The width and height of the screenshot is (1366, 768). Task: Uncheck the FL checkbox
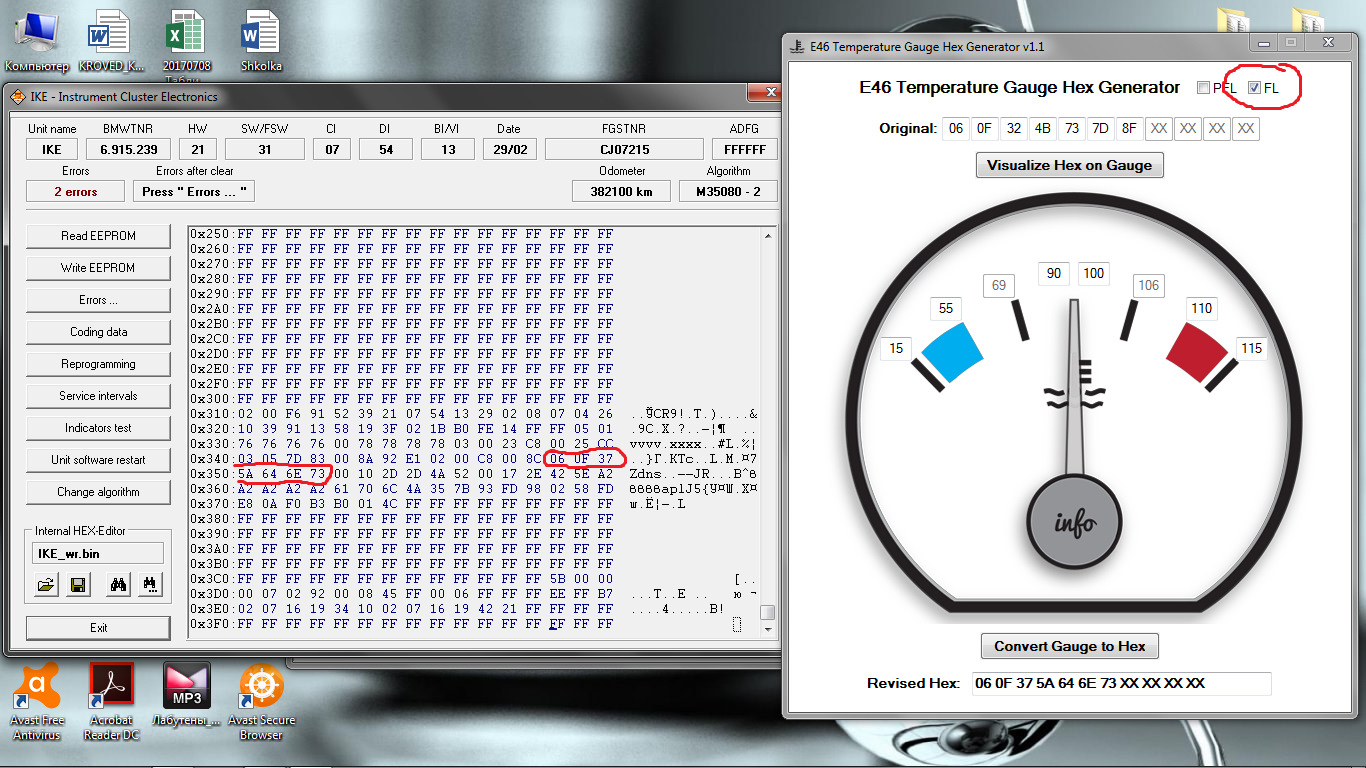(1254, 88)
